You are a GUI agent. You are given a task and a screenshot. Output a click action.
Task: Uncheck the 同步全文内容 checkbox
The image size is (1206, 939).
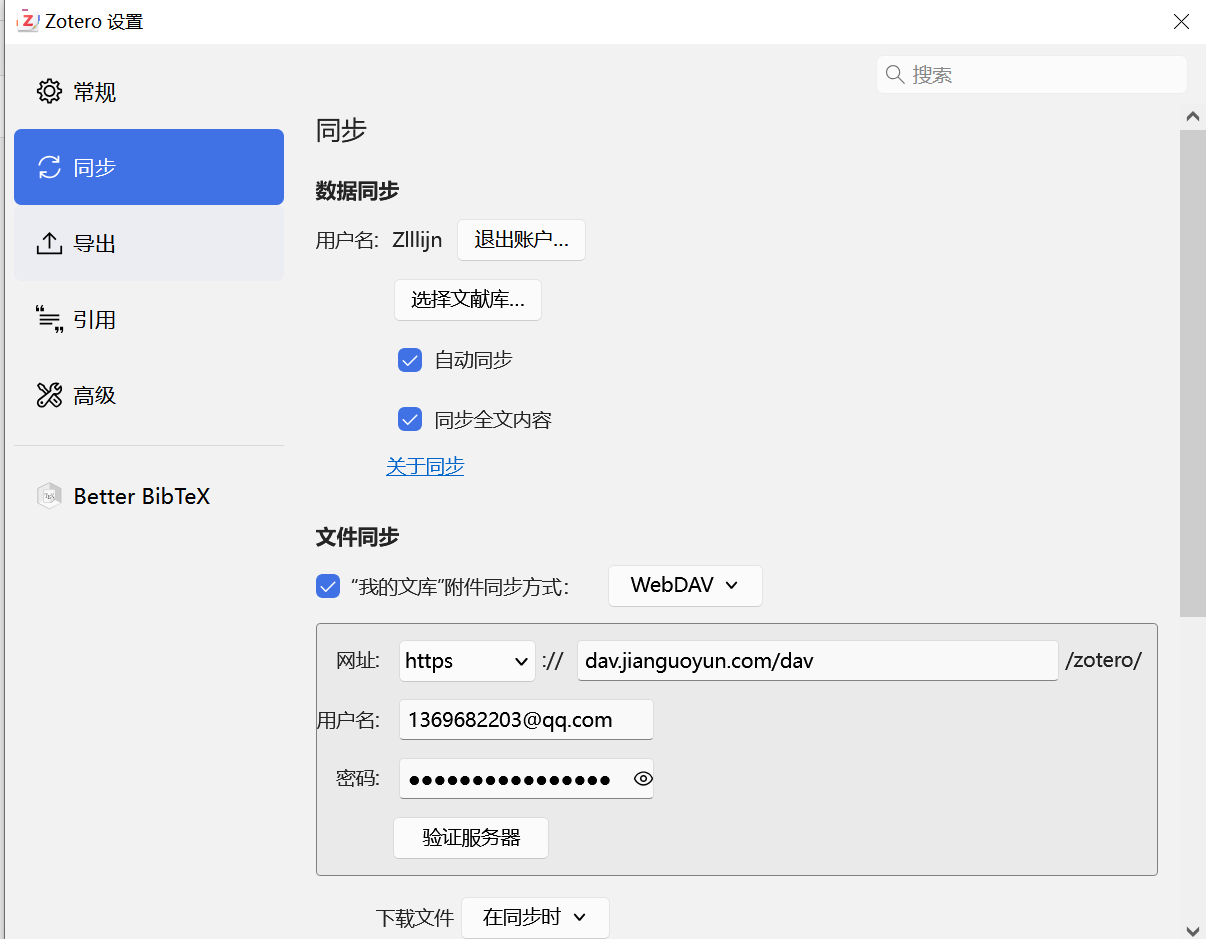(x=410, y=420)
